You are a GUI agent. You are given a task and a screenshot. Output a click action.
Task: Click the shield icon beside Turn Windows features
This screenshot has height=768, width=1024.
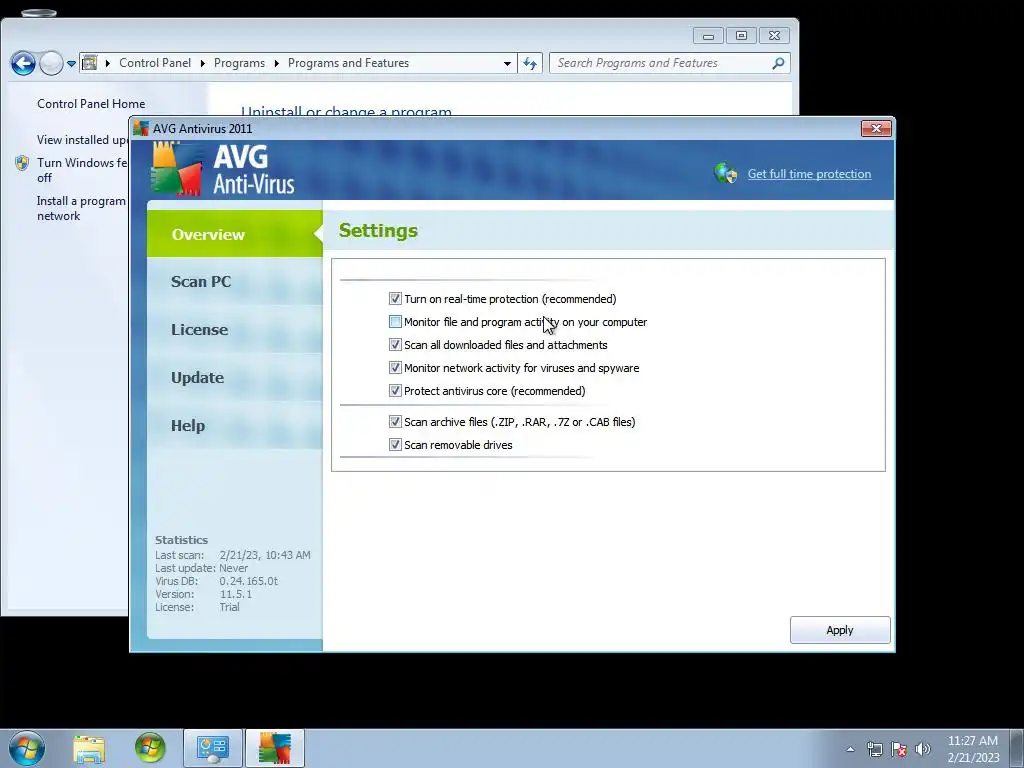tap(22, 163)
